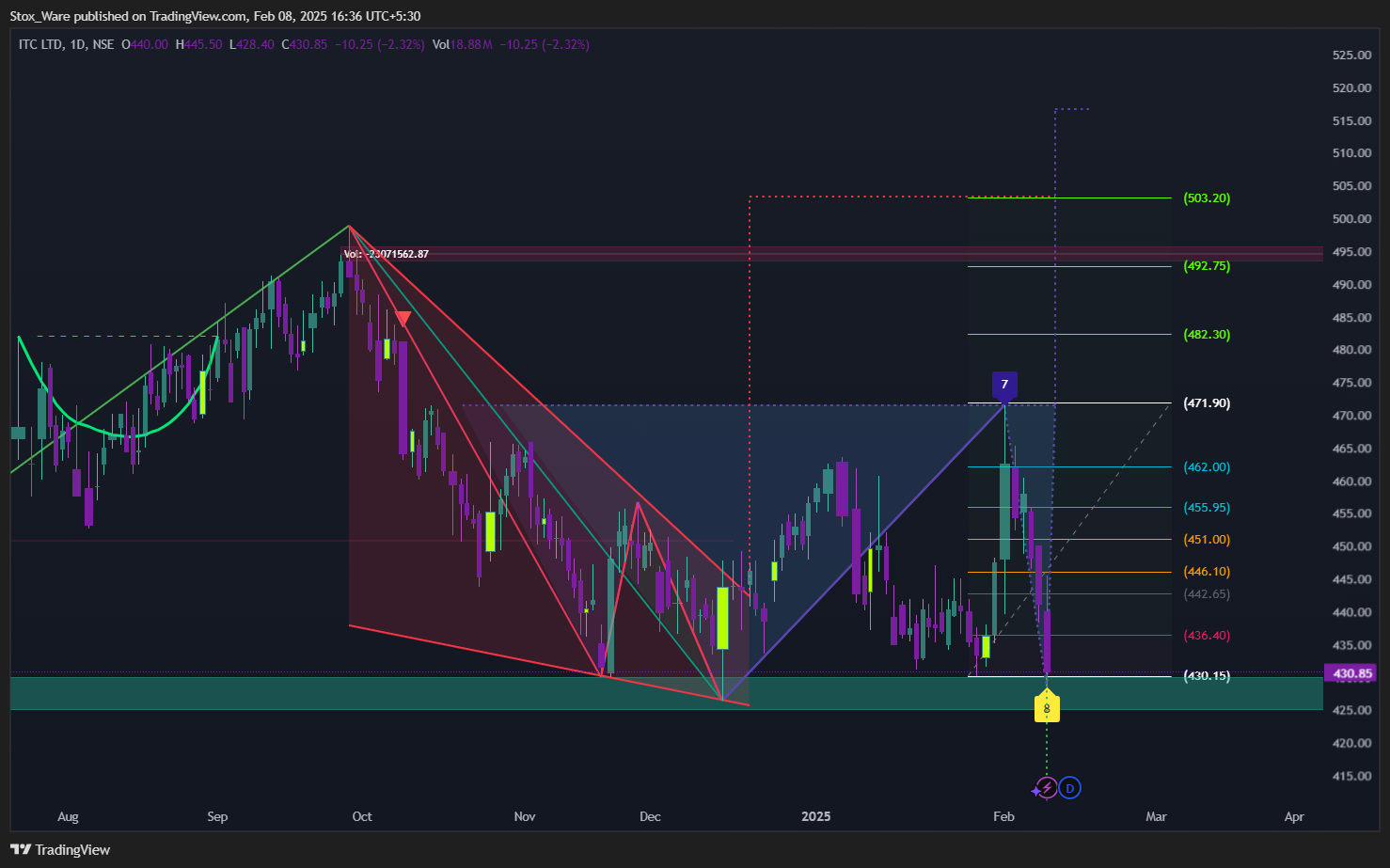
Task: Click 415.00 on the price axis
Action: pyautogui.click(x=1351, y=776)
